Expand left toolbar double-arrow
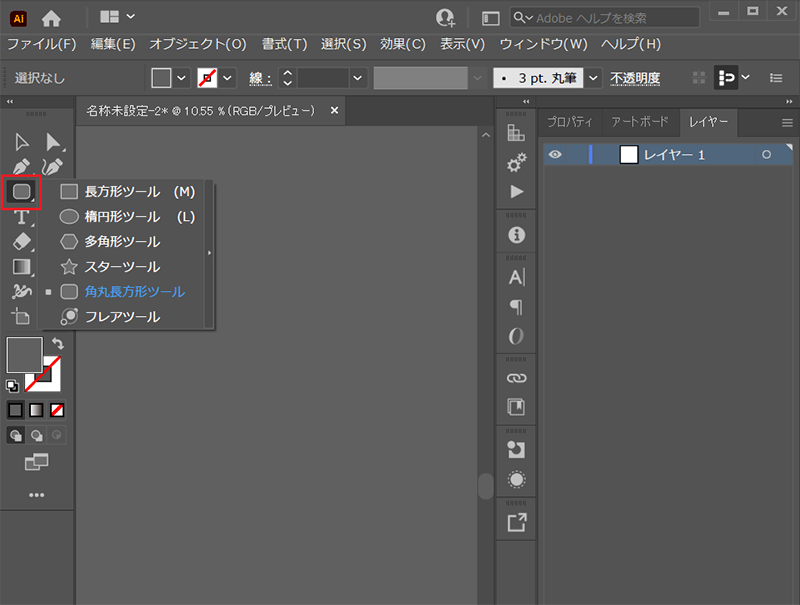The image size is (800, 605). click(9, 102)
